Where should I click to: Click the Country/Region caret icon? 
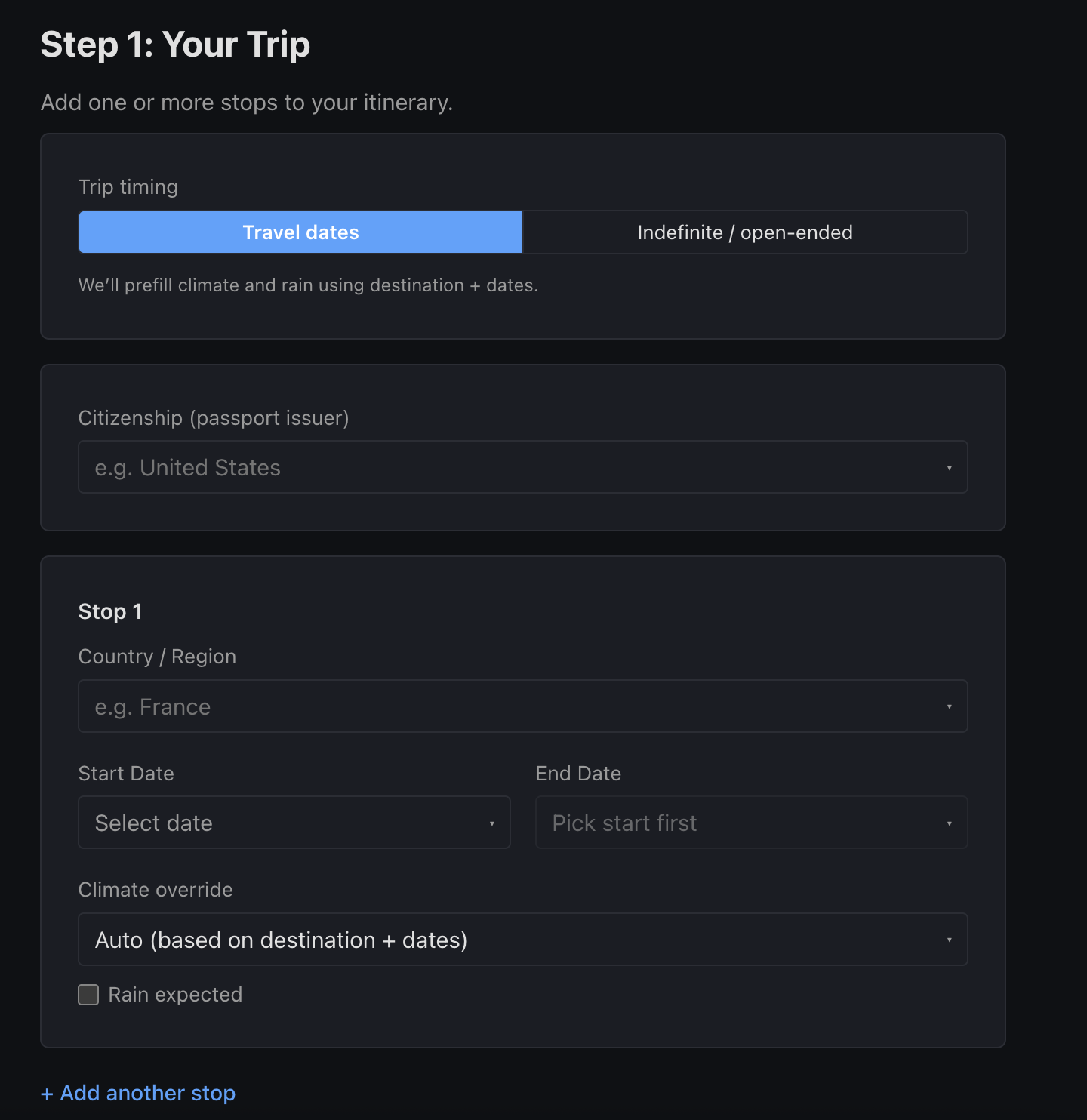click(950, 706)
